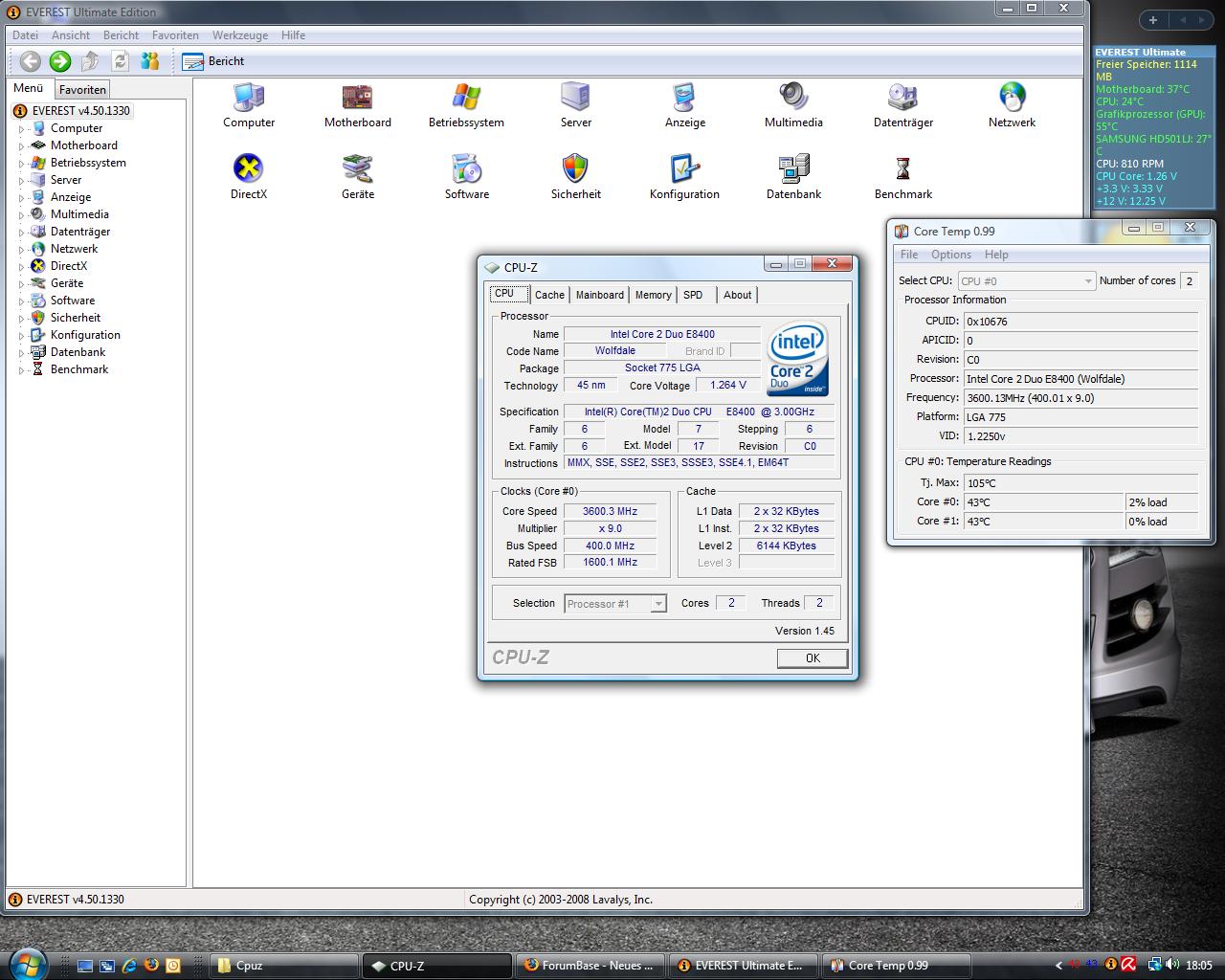This screenshot has height=980, width=1225.
Task: Expand the Software tree node
Action: pos(22,301)
